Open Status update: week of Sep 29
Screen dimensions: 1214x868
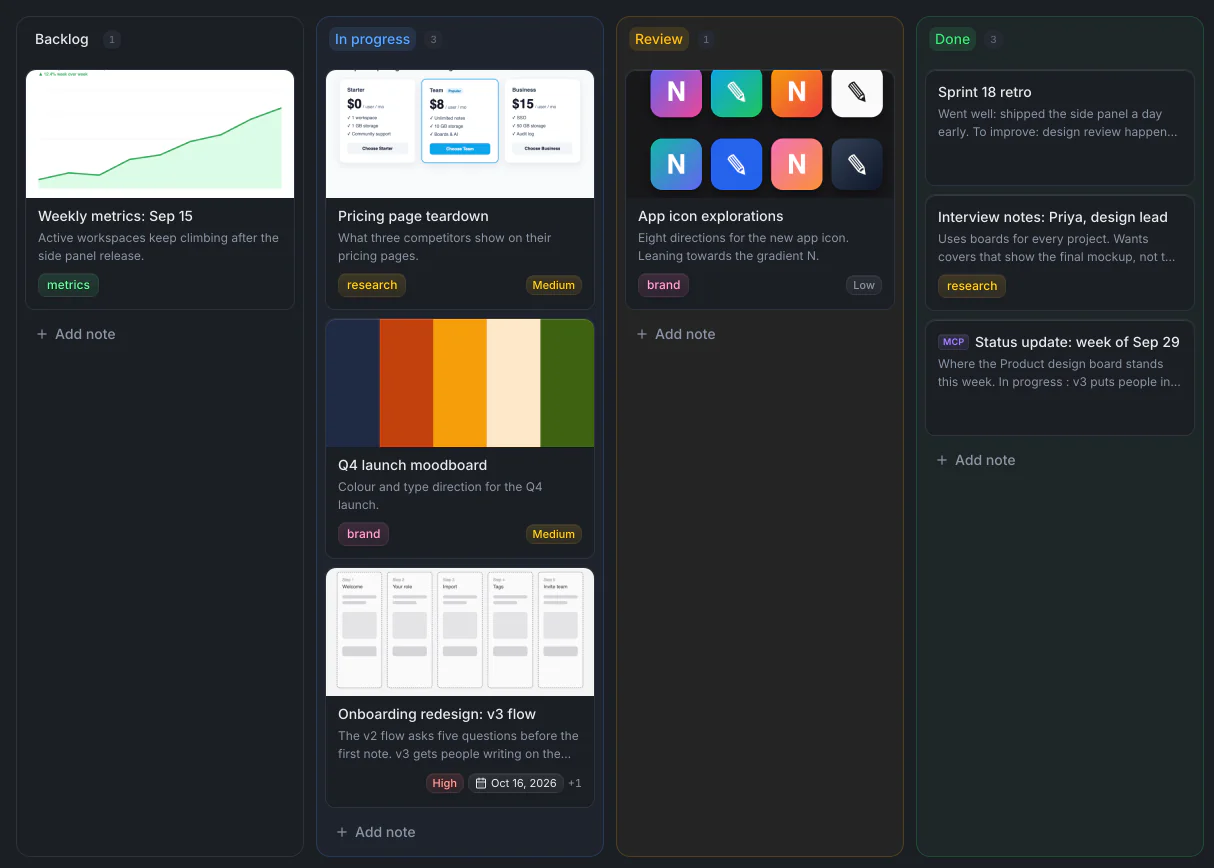point(1060,377)
